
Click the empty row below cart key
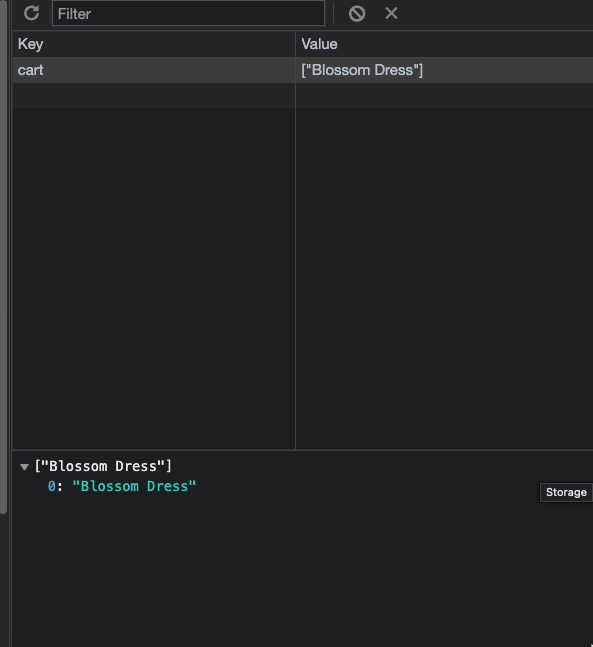154,96
